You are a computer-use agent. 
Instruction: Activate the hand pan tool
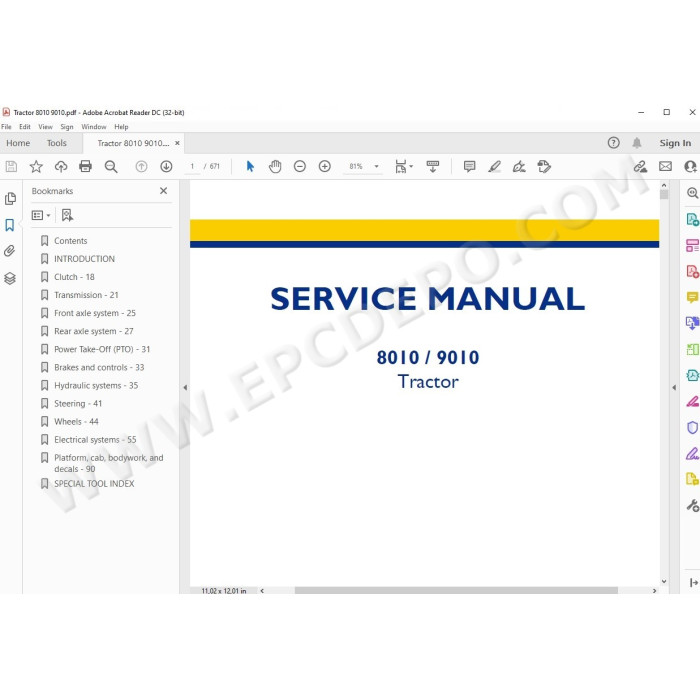pos(275,167)
